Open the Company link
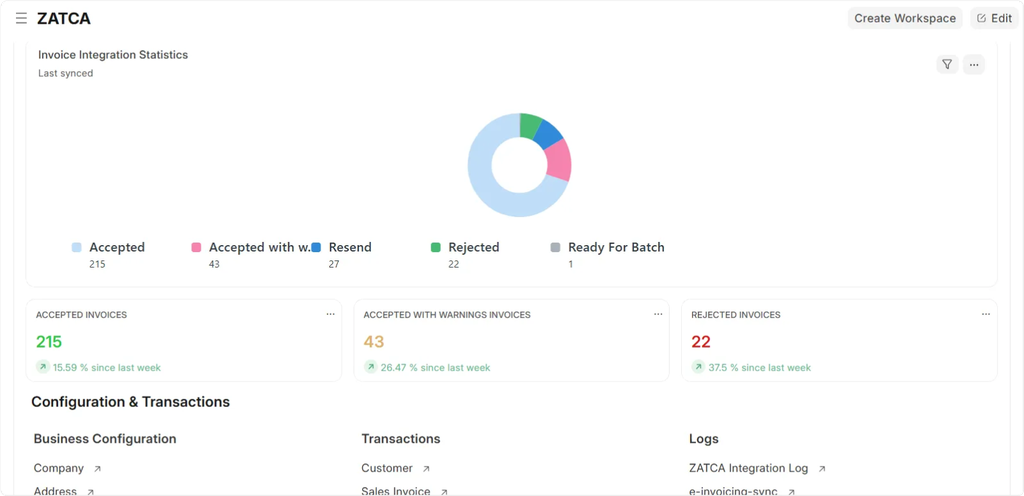The width and height of the screenshot is (1024, 496). click(59, 468)
